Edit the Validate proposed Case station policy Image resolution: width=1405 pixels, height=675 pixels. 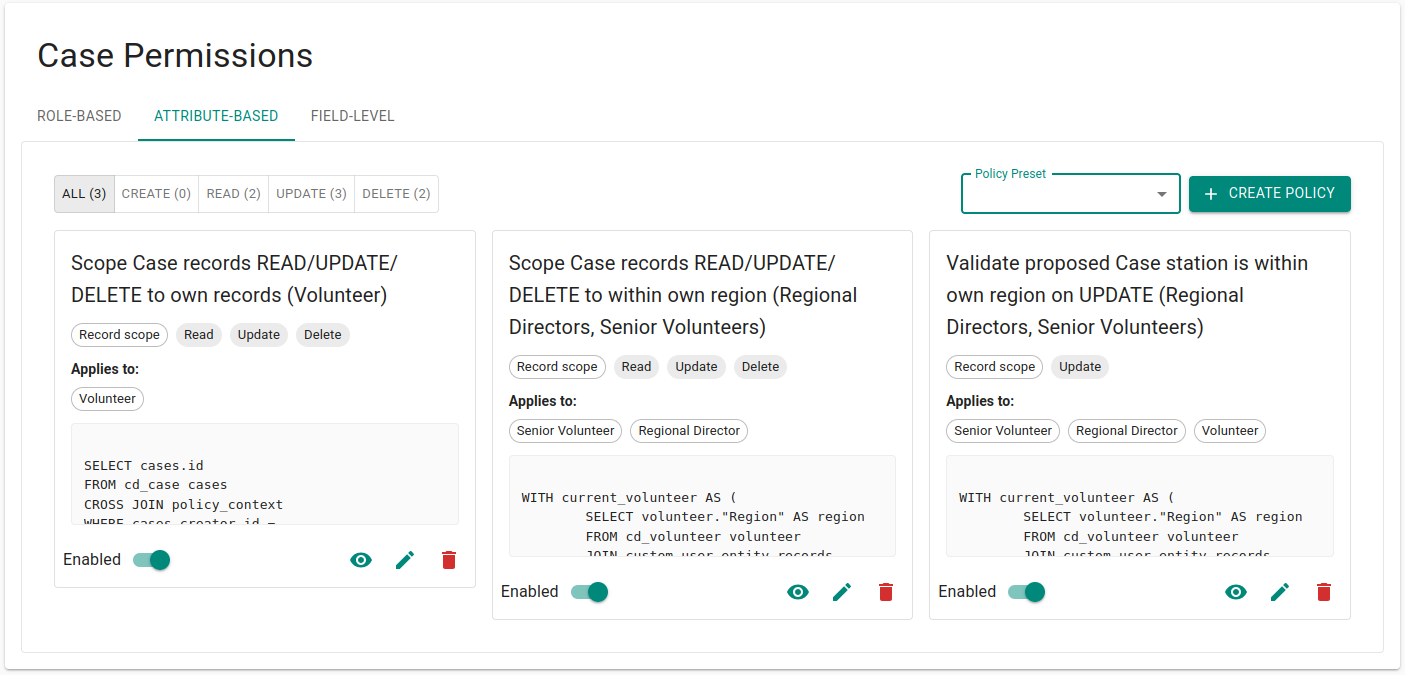1280,592
